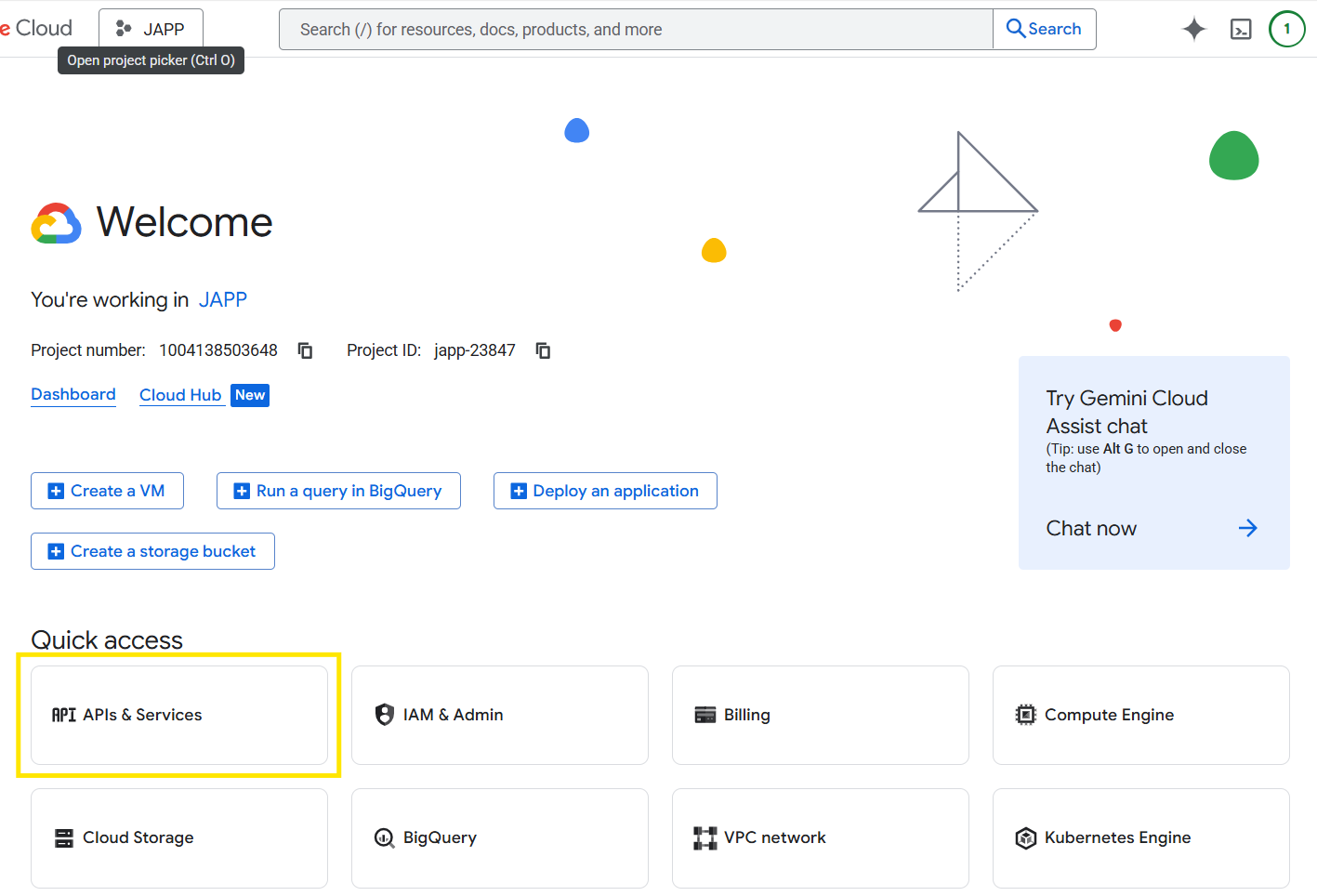Viewport: 1317px width, 896px height.
Task: Open notifications badge showing 1
Action: coord(1287,29)
